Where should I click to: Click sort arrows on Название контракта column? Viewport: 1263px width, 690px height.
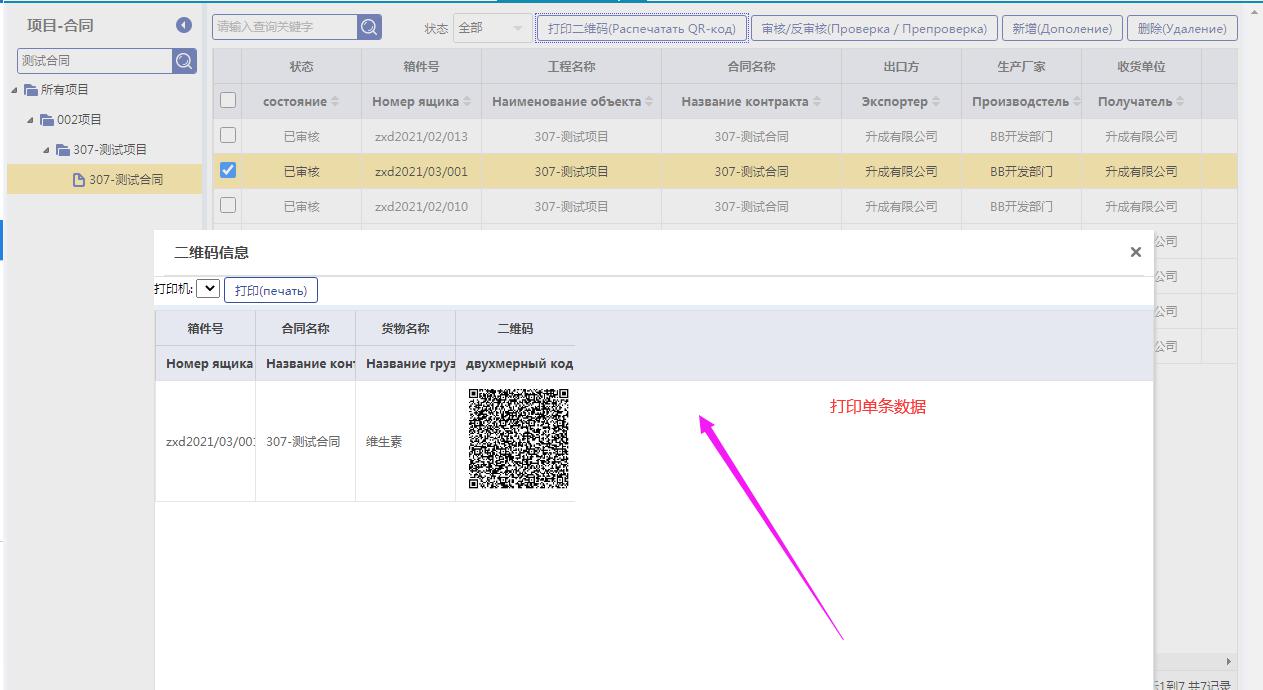(x=817, y=102)
